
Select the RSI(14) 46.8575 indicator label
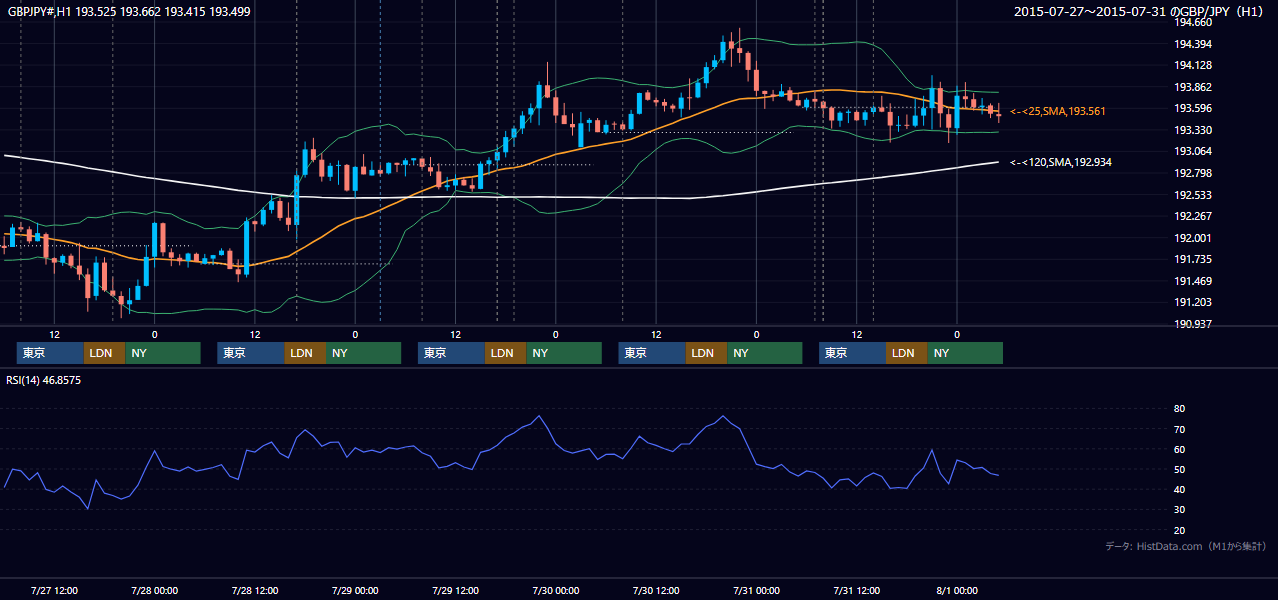[x=44, y=381]
